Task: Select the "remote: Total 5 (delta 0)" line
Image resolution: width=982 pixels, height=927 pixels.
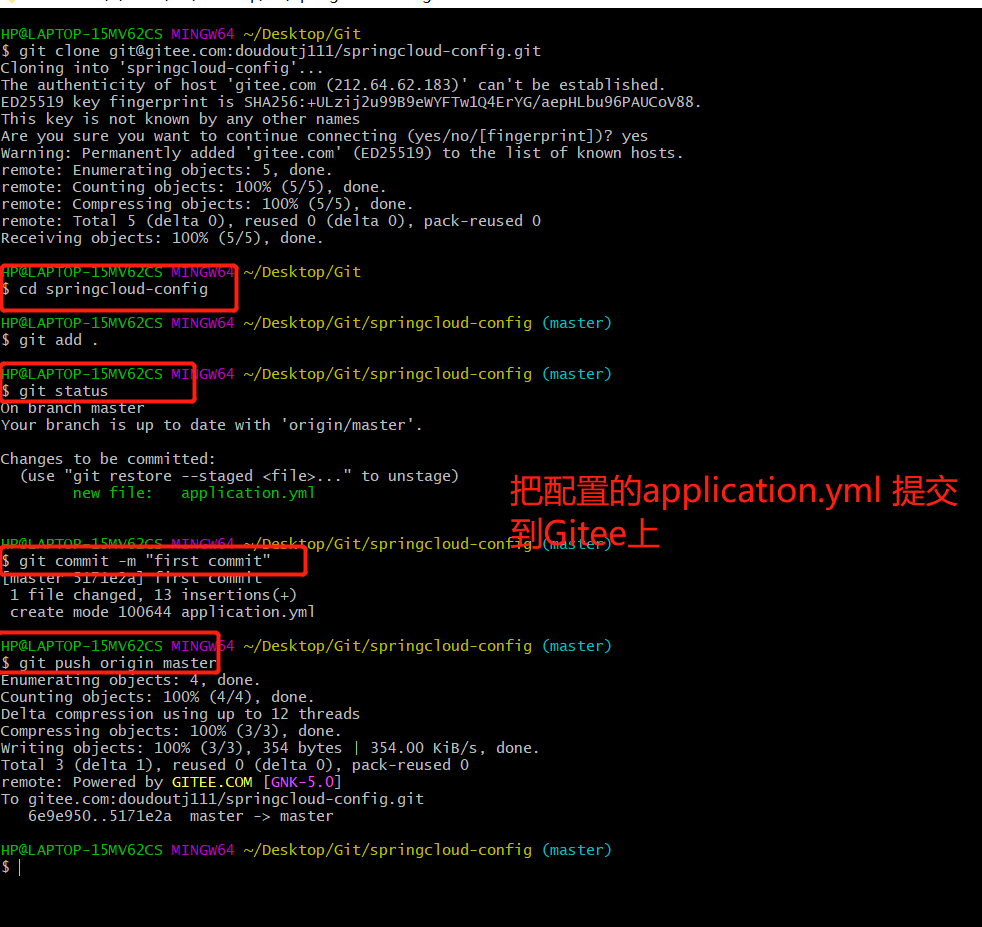Action: tap(271, 220)
